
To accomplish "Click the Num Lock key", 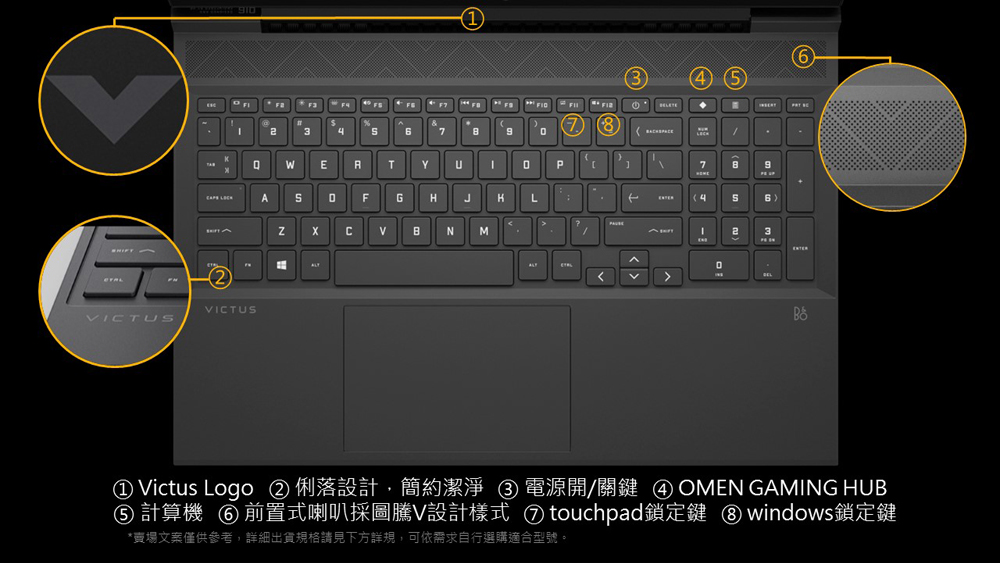I will pyautogui.click(x=702, y=131).
